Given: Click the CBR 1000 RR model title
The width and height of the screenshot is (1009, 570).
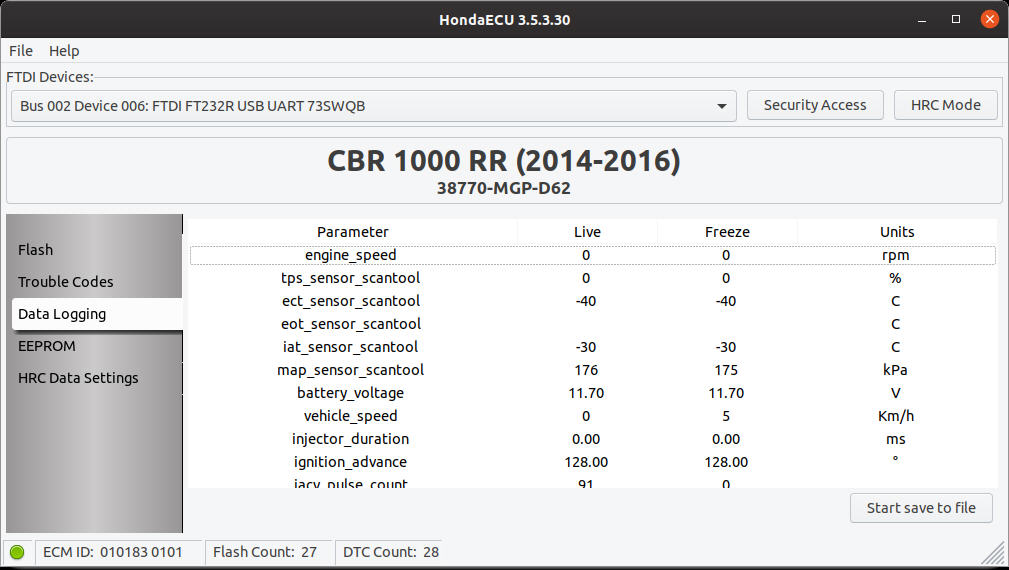Looking at the screenshot, I should click(504, 161).
